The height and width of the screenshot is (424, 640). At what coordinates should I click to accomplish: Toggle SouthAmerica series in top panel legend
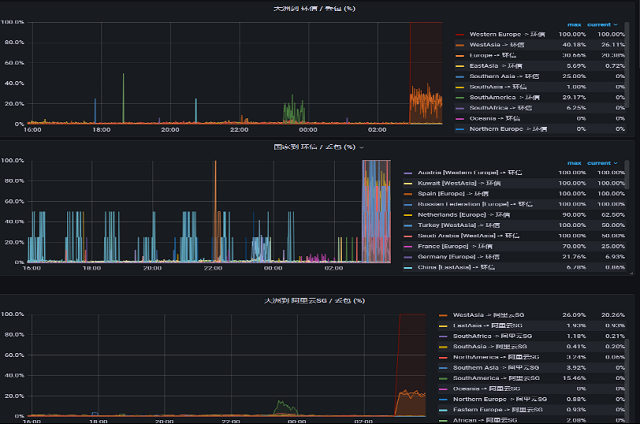tap(503, 97)
